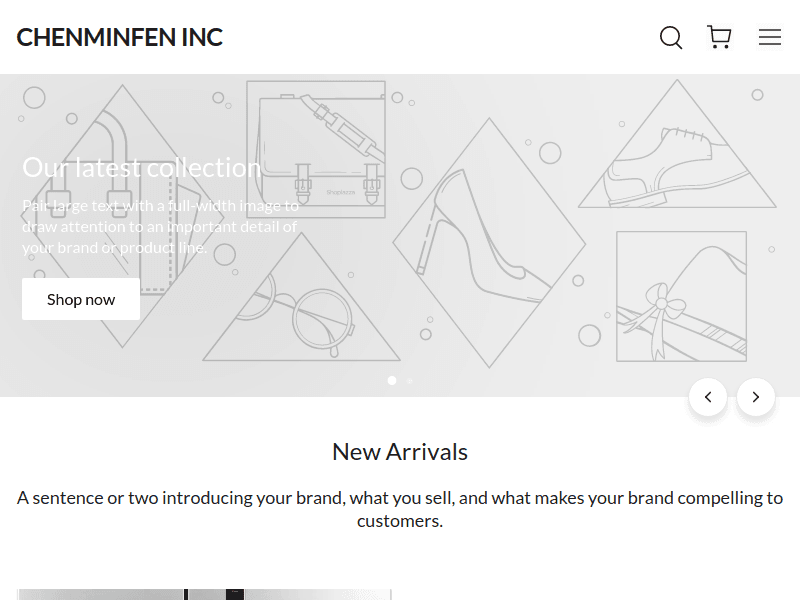
Task: Advance to the next slide arrow
Action: (x=756, y=397)
